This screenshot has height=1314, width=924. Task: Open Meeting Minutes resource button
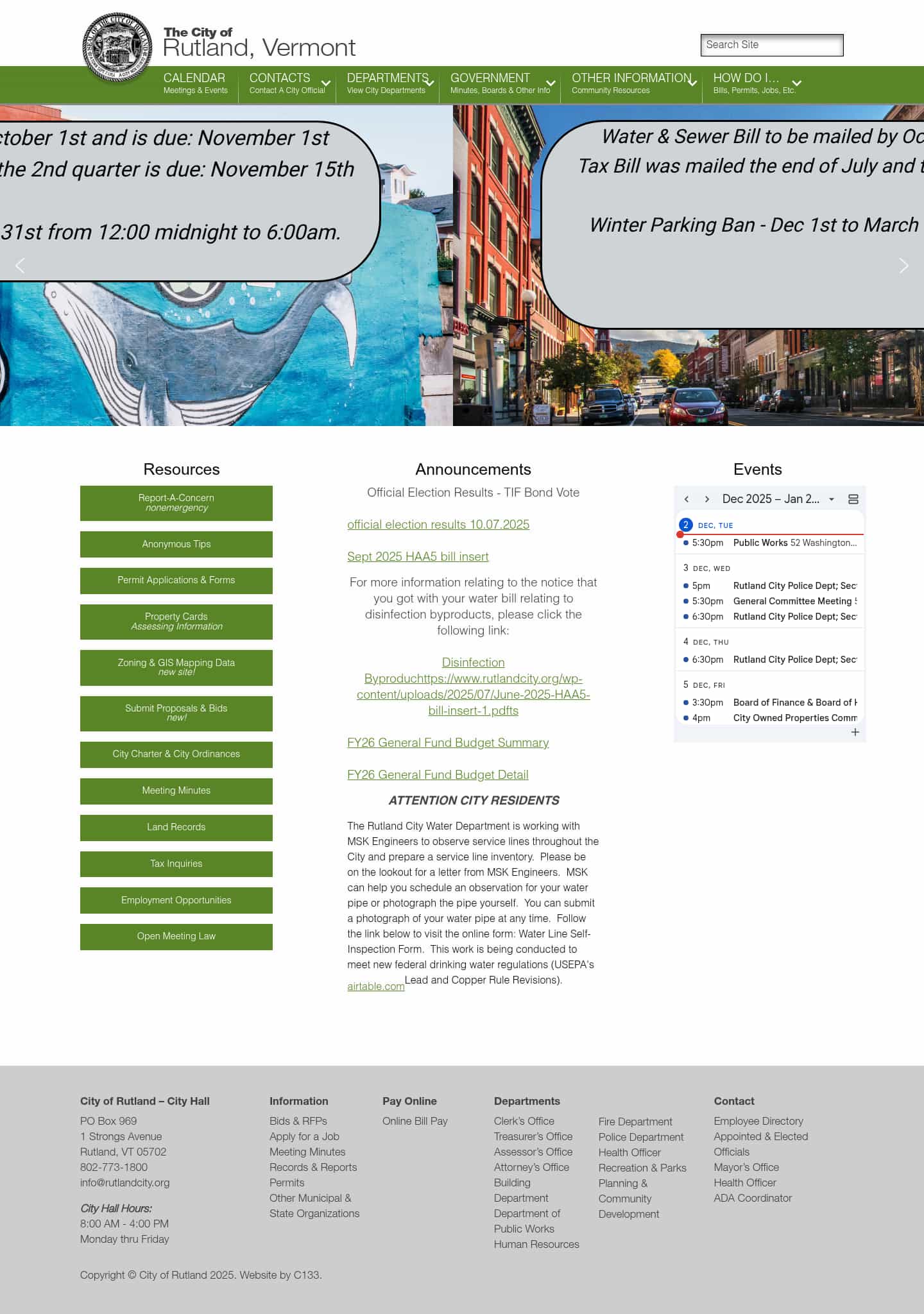176,791
